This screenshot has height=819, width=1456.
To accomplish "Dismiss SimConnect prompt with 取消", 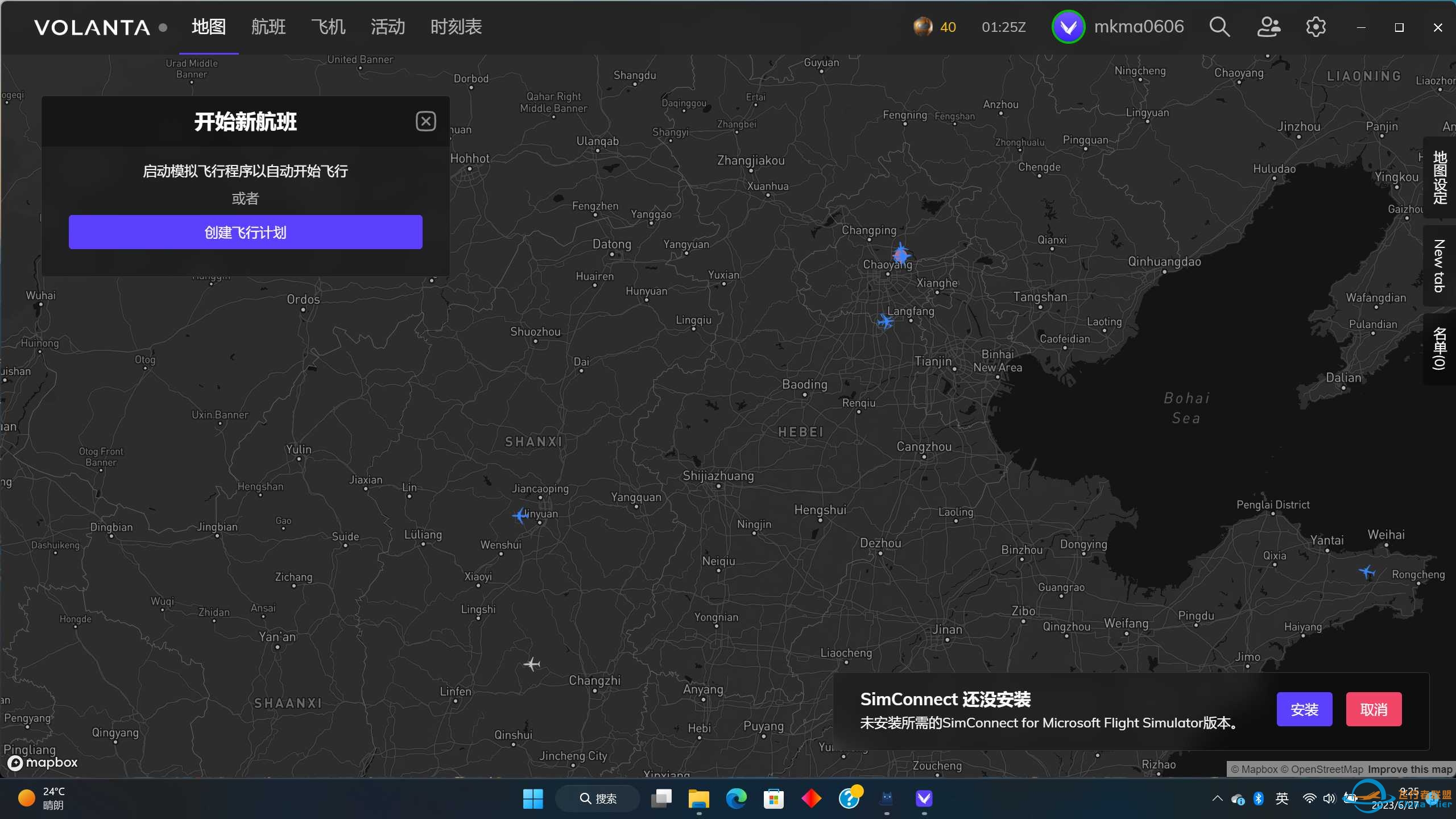I will point(1374,709).
